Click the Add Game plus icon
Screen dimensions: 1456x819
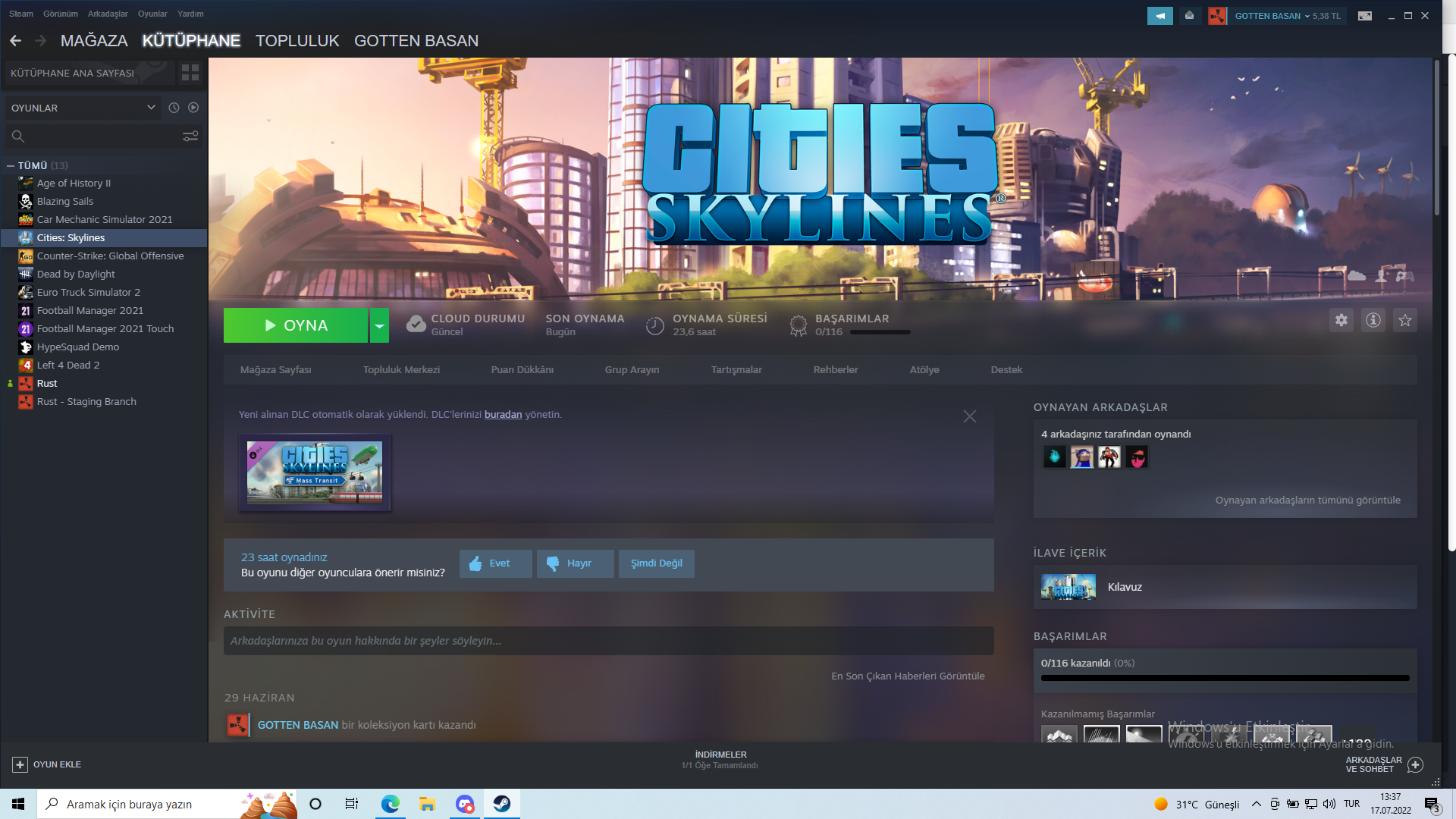coord(20,764)
